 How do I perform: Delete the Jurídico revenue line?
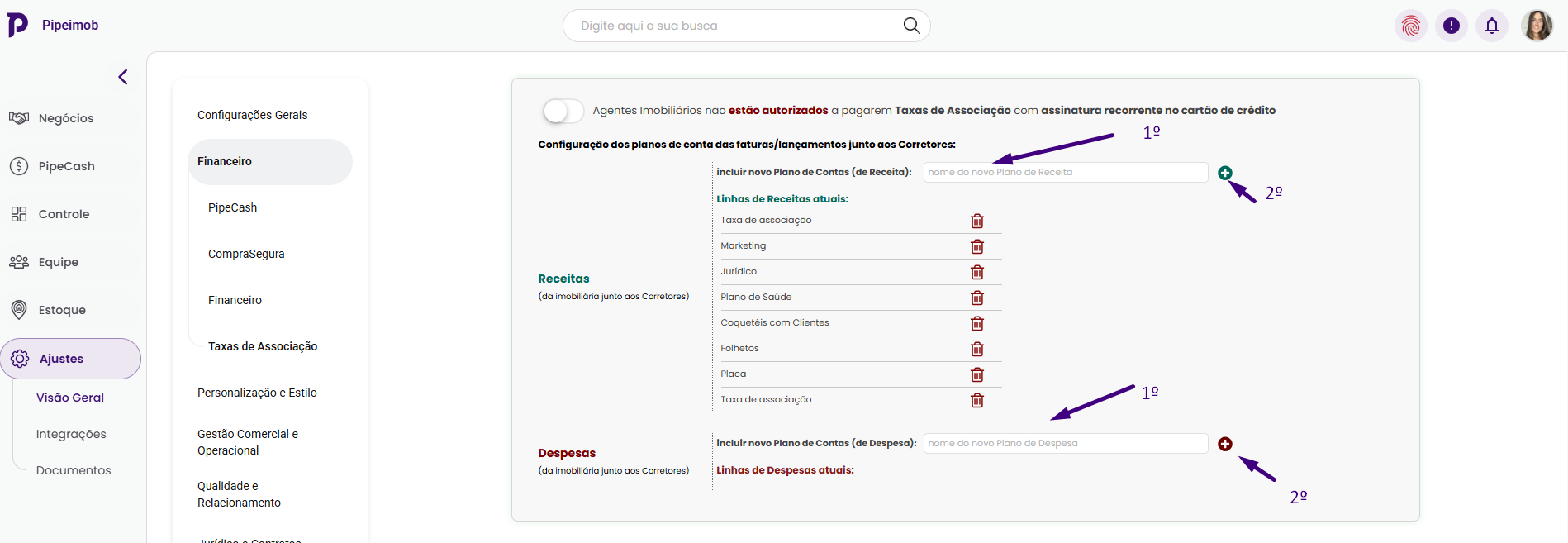[x=977, y=272]
